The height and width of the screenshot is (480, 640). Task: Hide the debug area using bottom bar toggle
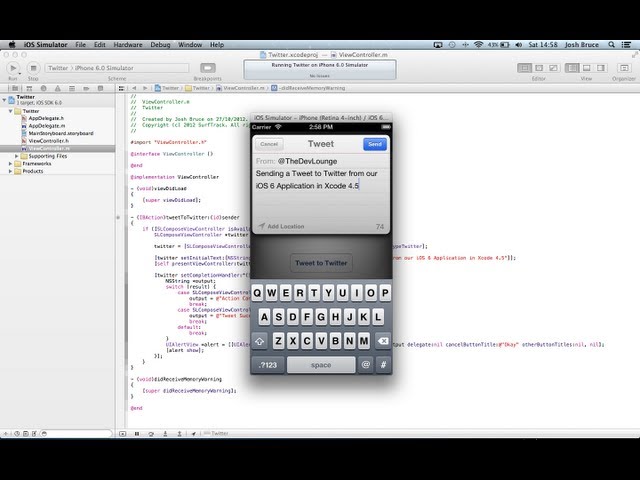[x=122, y=434]
